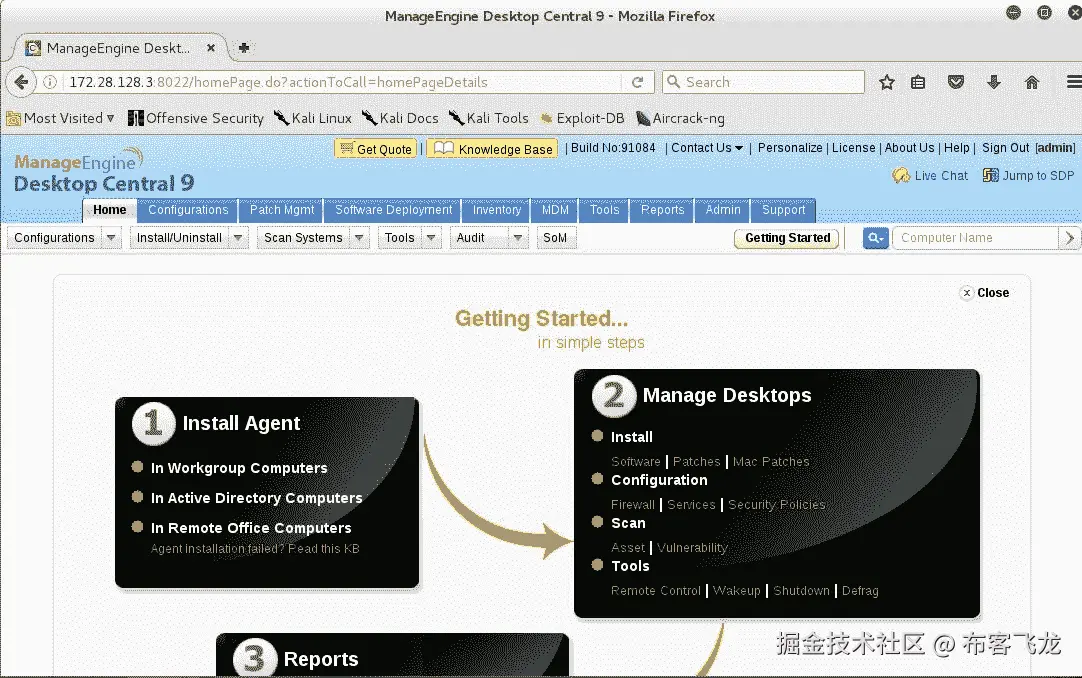Image resolution: width=1082 pixels, height=678 pixels.
Task: Click Sign Out
Action: [1005, 148]
